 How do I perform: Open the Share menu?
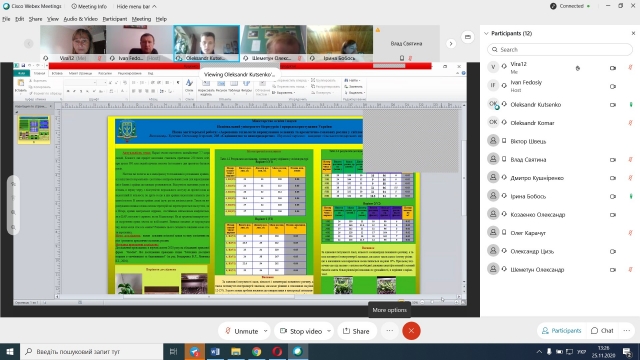coord(36,19)
